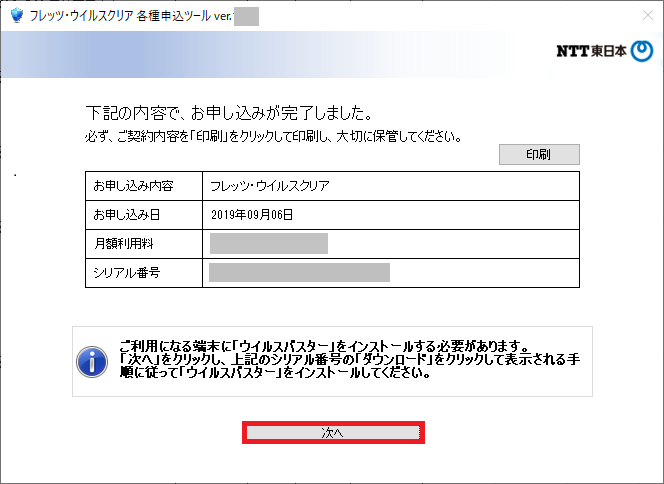The image size is (664, 484).
Task: Click the blue circular NTT emblem
Action: pos(640,53)
